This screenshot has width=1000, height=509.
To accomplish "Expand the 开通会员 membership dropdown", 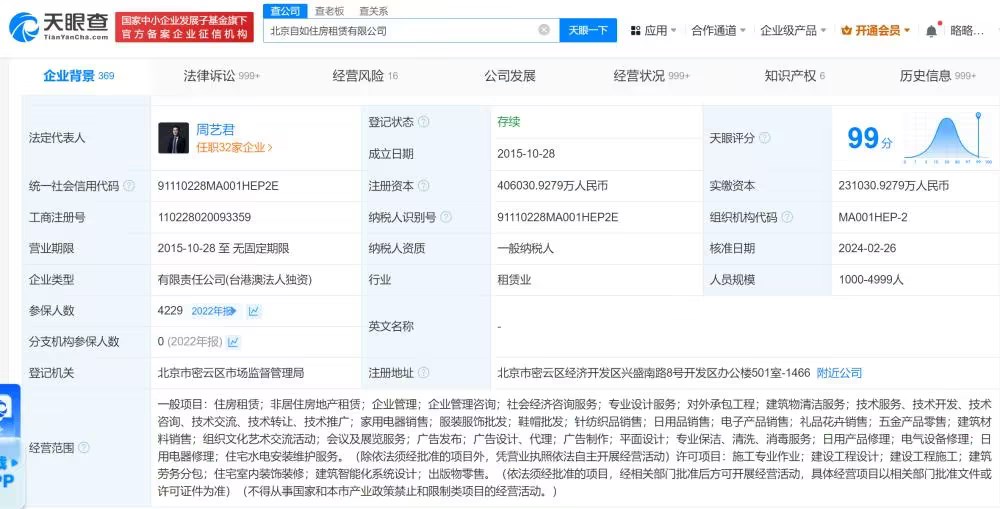I will (875, 31).
